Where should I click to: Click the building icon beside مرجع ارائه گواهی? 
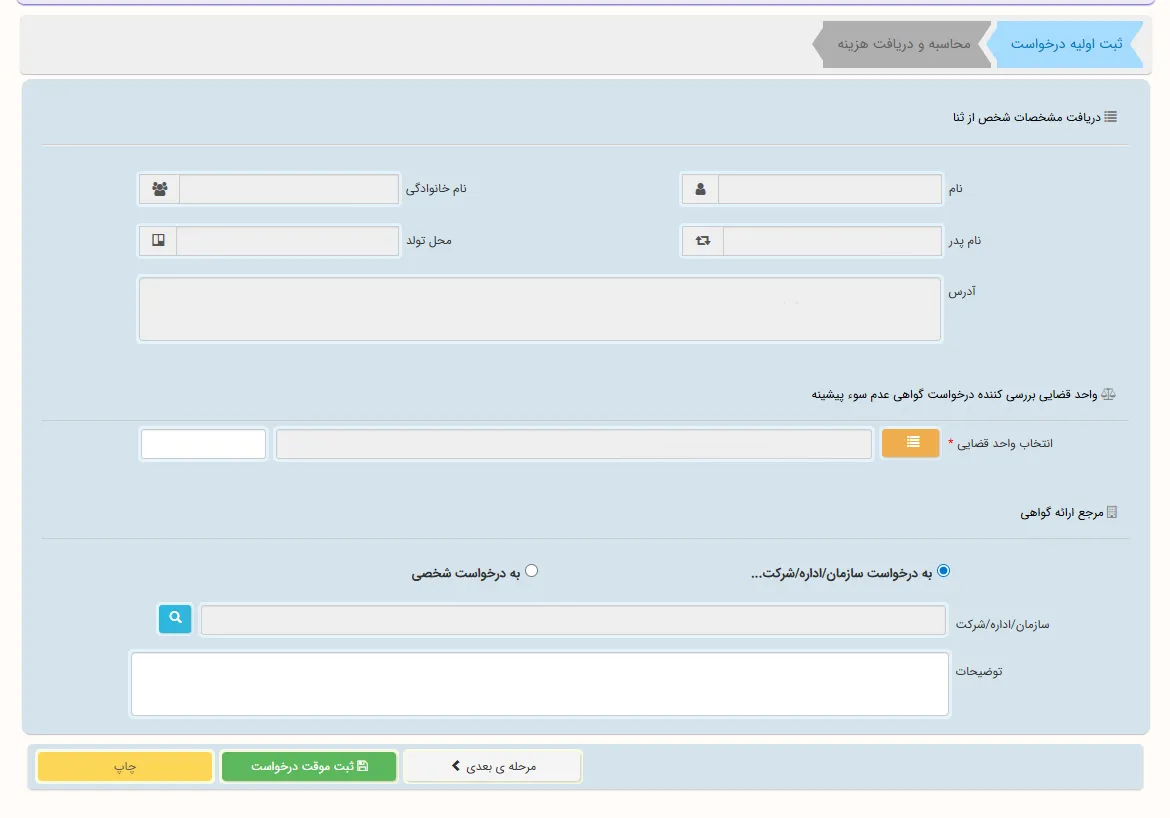point(1111,512)
